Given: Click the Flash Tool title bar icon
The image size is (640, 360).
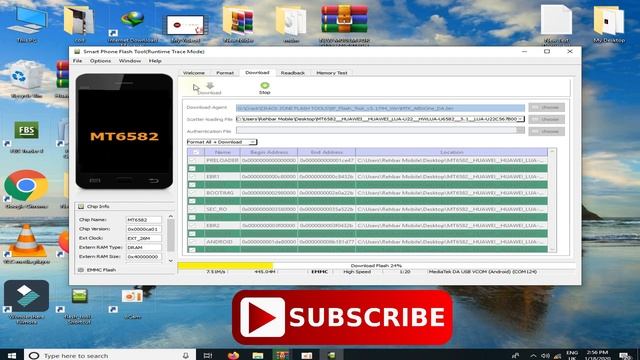Looking at the screenshot, I should coord(77,51).
